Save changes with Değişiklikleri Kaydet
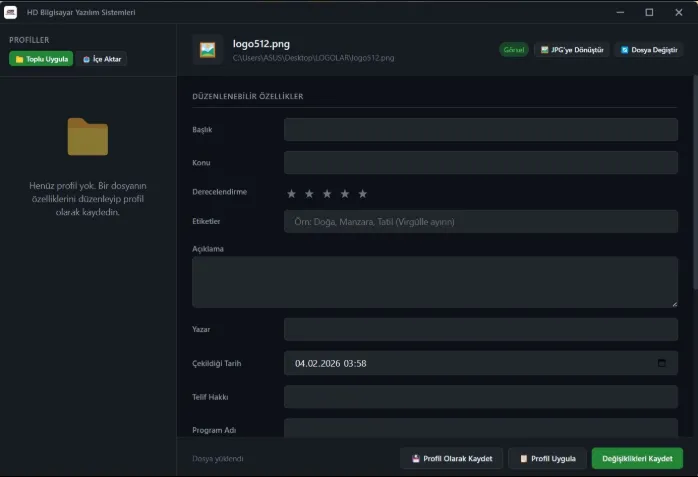698x477 pixels. pos(637,458)
